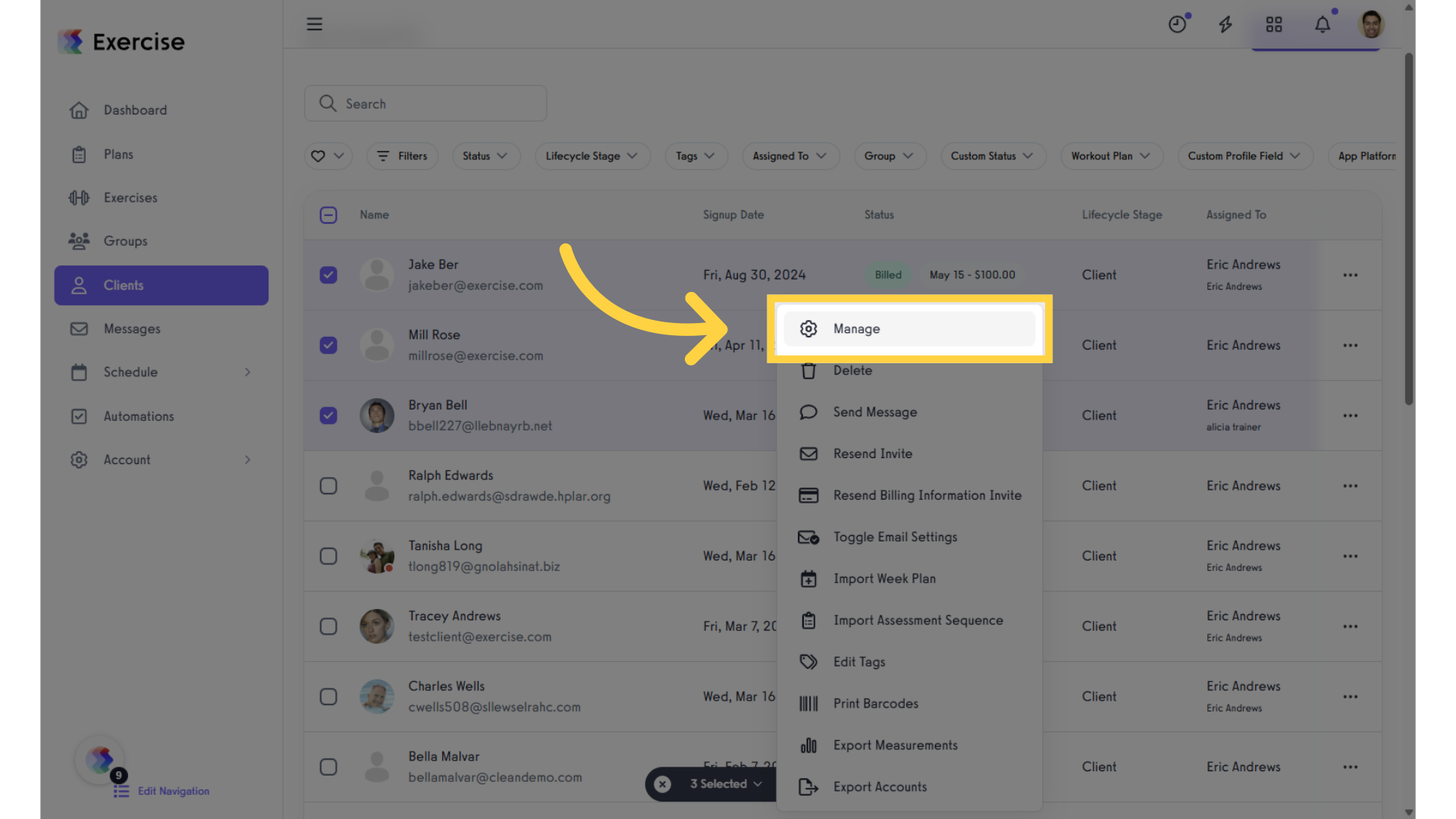Toggle the hamburger menu icon
1456x819 pixels.
click(x=315, y=24)
